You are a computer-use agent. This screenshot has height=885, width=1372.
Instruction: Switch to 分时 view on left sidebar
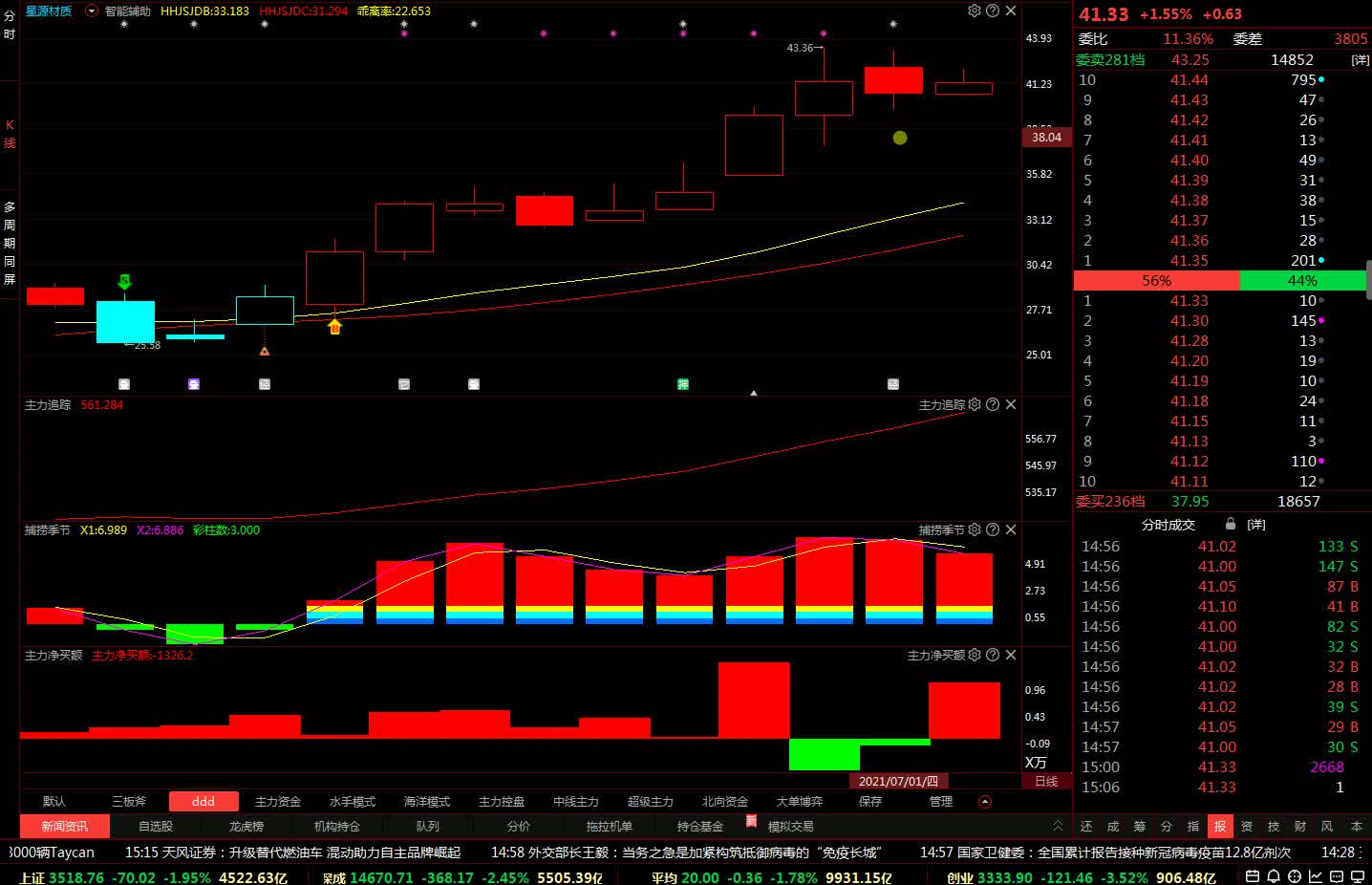pos(10,25)
